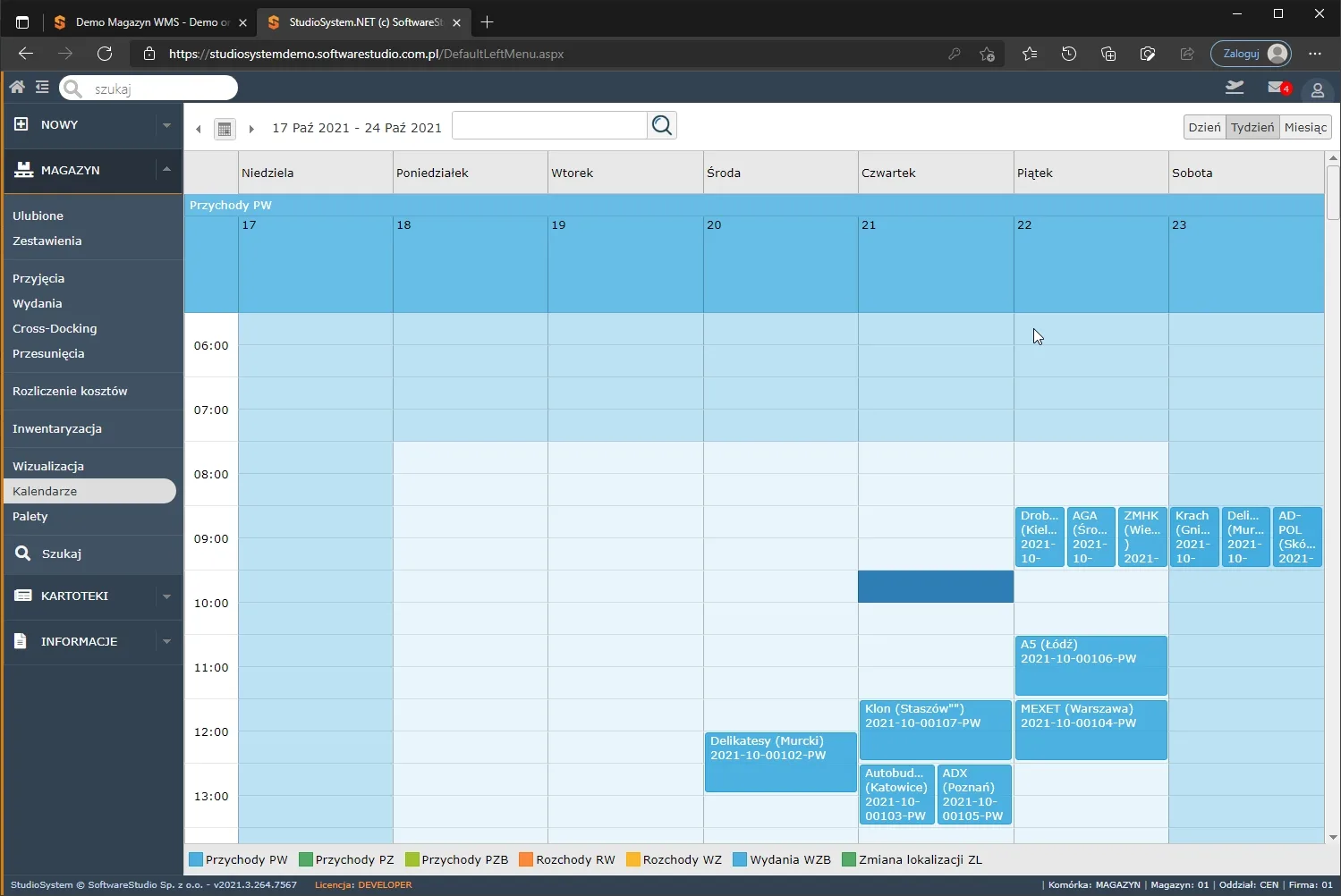Open Przesunięcia menu item

click(x=48, y=353)
